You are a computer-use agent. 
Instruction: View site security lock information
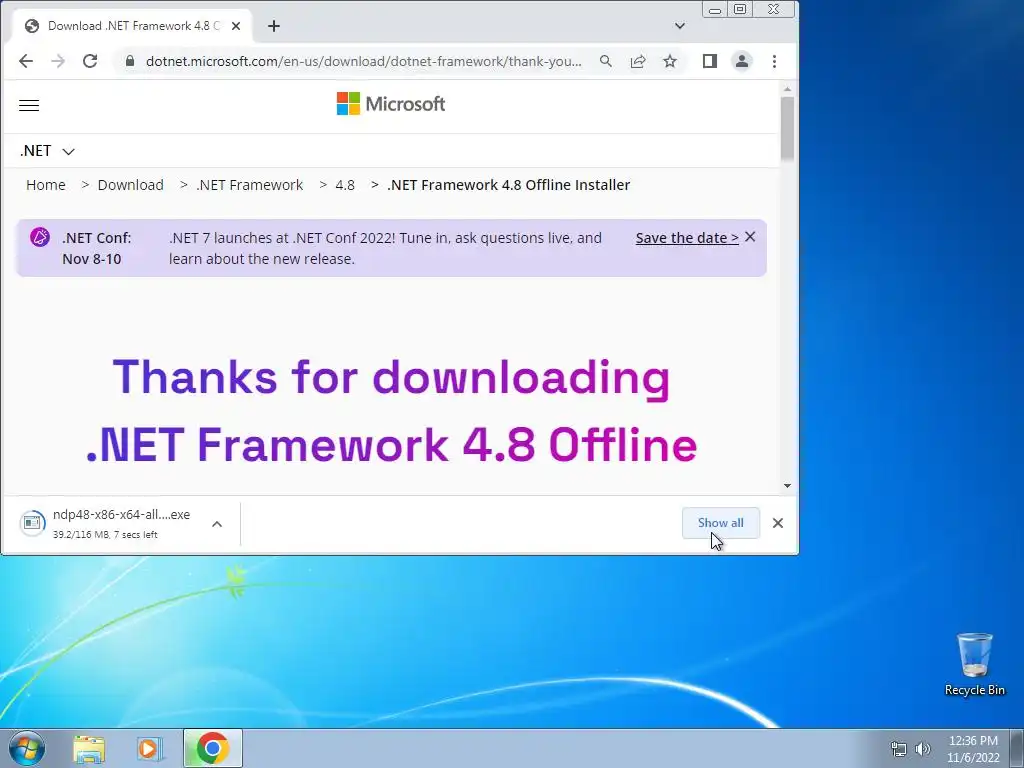click(130, 61)
